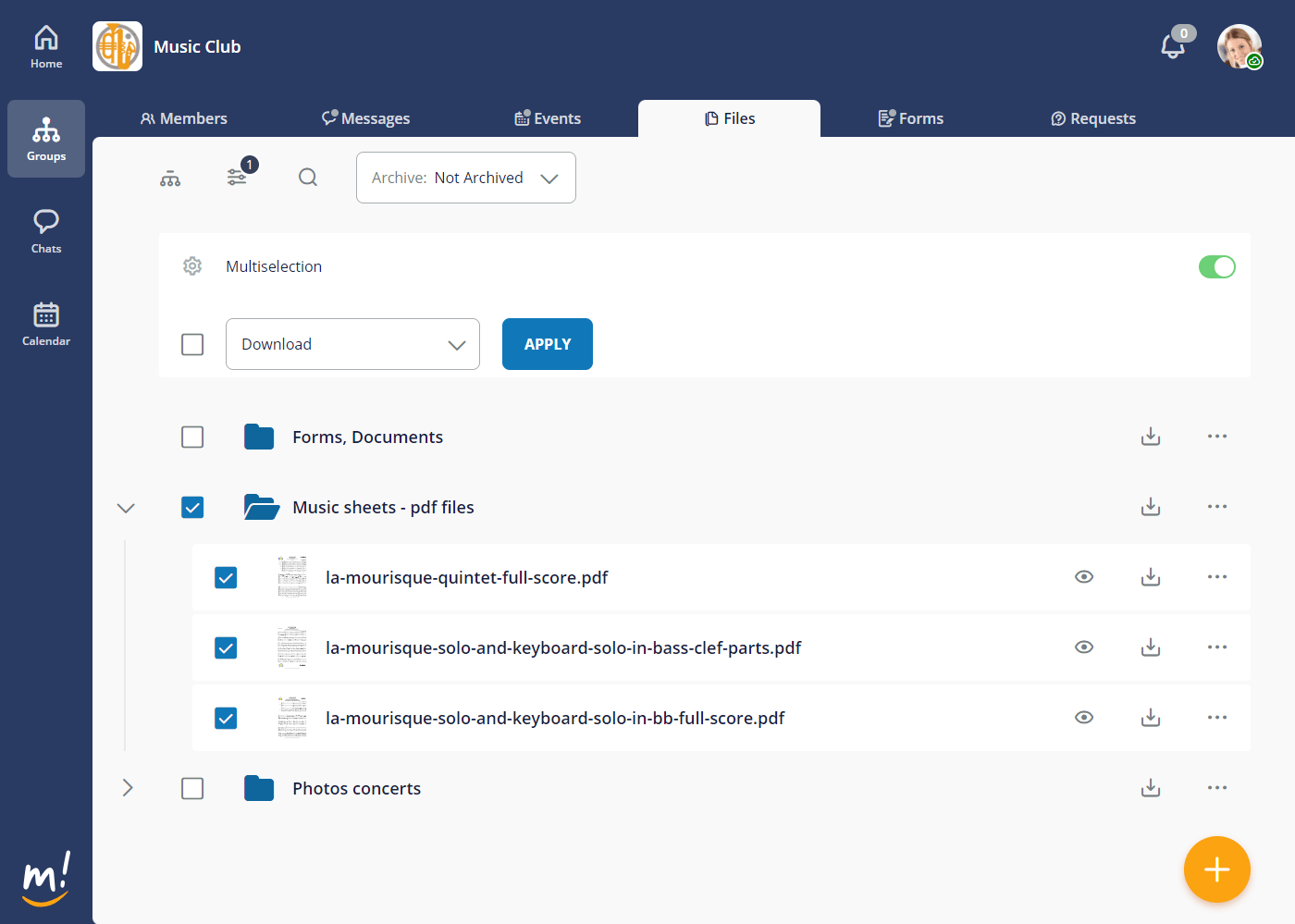Click the Music sheets - pdf files name
Image resolution: width=1295 pixels, height=924 pixels.
[x=383, y=507]
